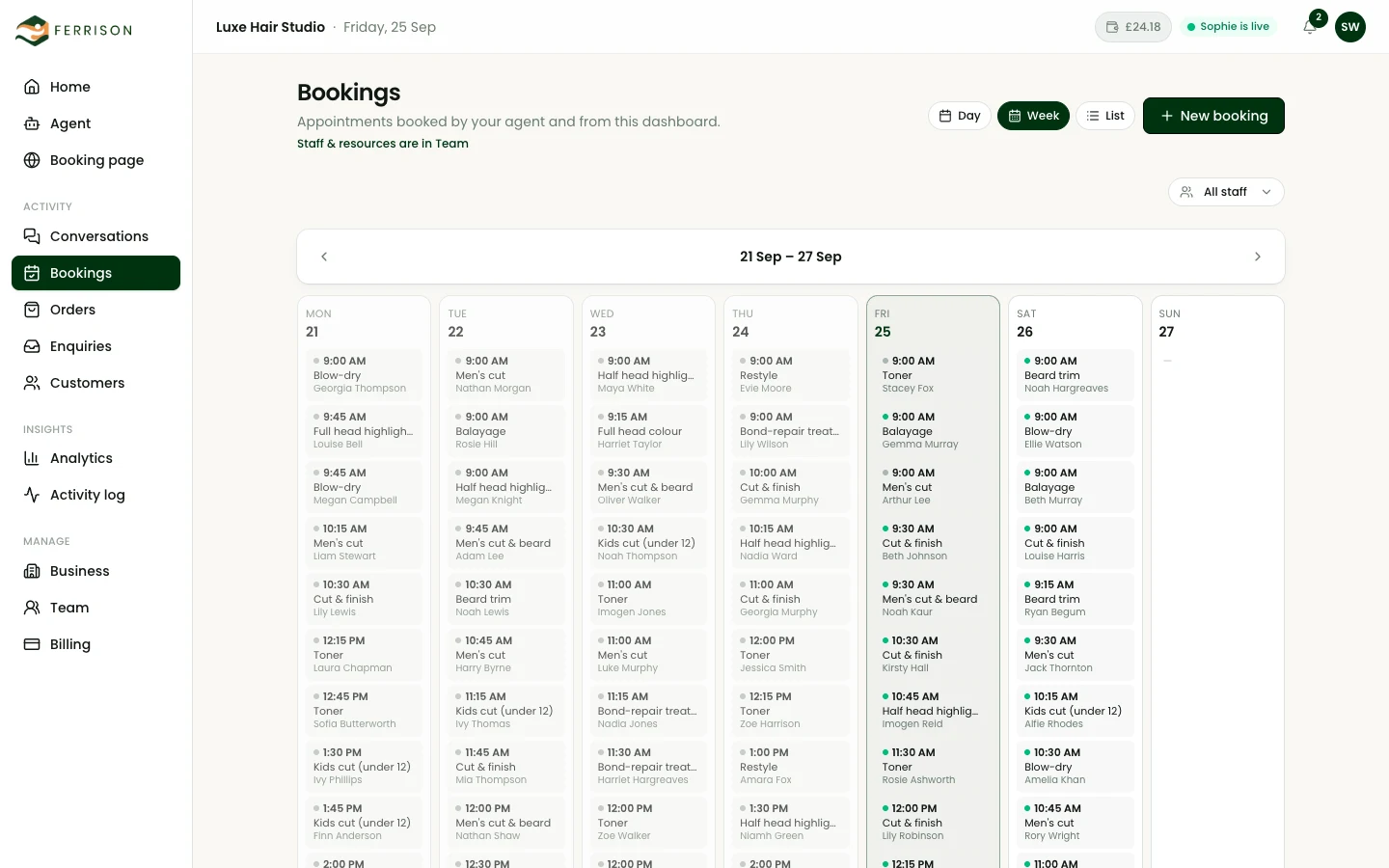Open Alfie Rhodes' Kids cut booking

coord(1076,710)
